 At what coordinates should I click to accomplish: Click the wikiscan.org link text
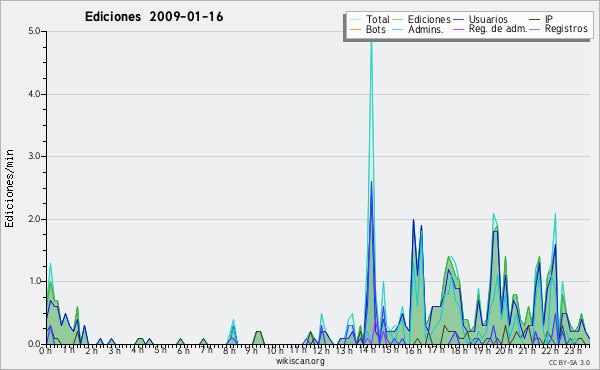click(x=300, y=361)
